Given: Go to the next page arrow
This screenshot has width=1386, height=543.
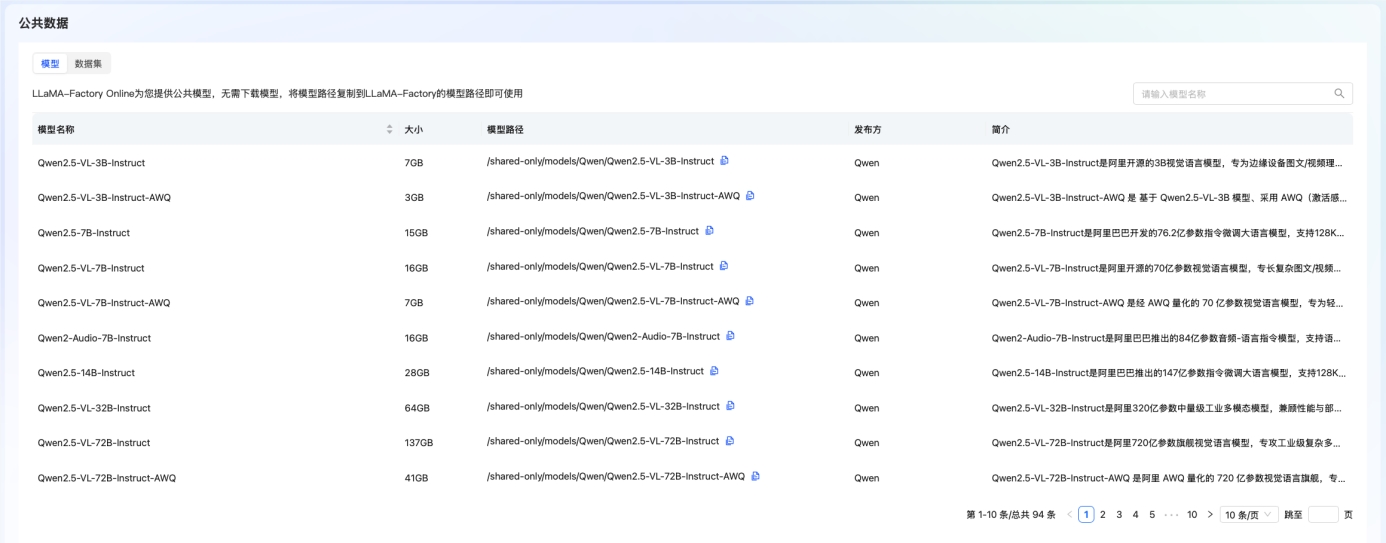Looking at the screenshot, I should [x=1210, y=515].
